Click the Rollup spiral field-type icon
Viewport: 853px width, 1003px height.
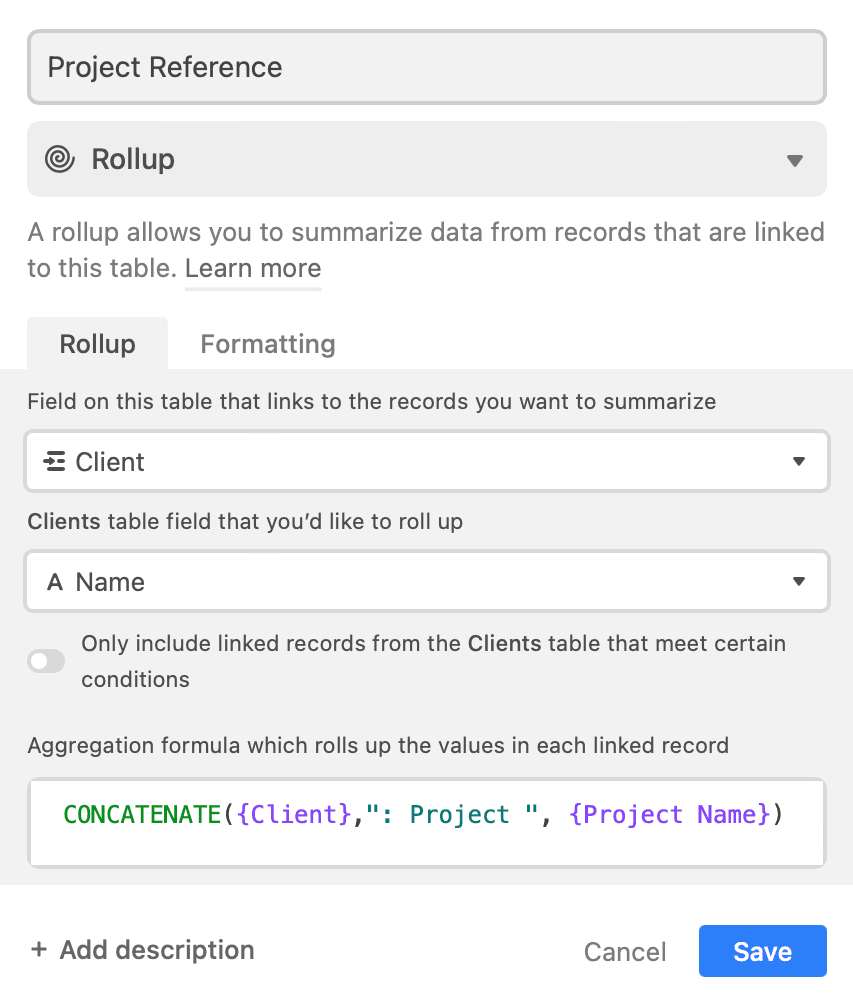(60, 159)
